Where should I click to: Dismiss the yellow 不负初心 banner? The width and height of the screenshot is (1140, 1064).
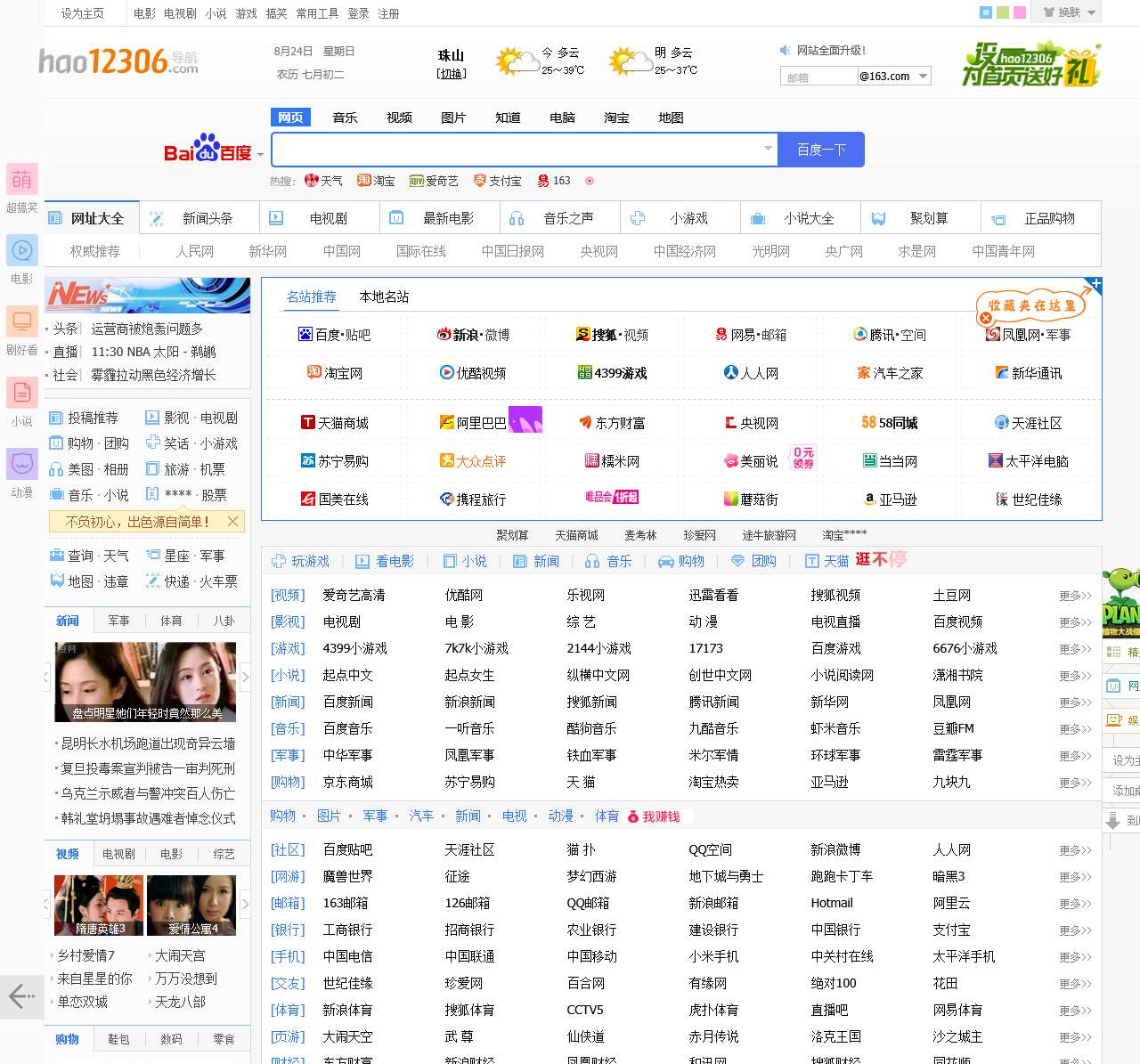coord(233,522)
